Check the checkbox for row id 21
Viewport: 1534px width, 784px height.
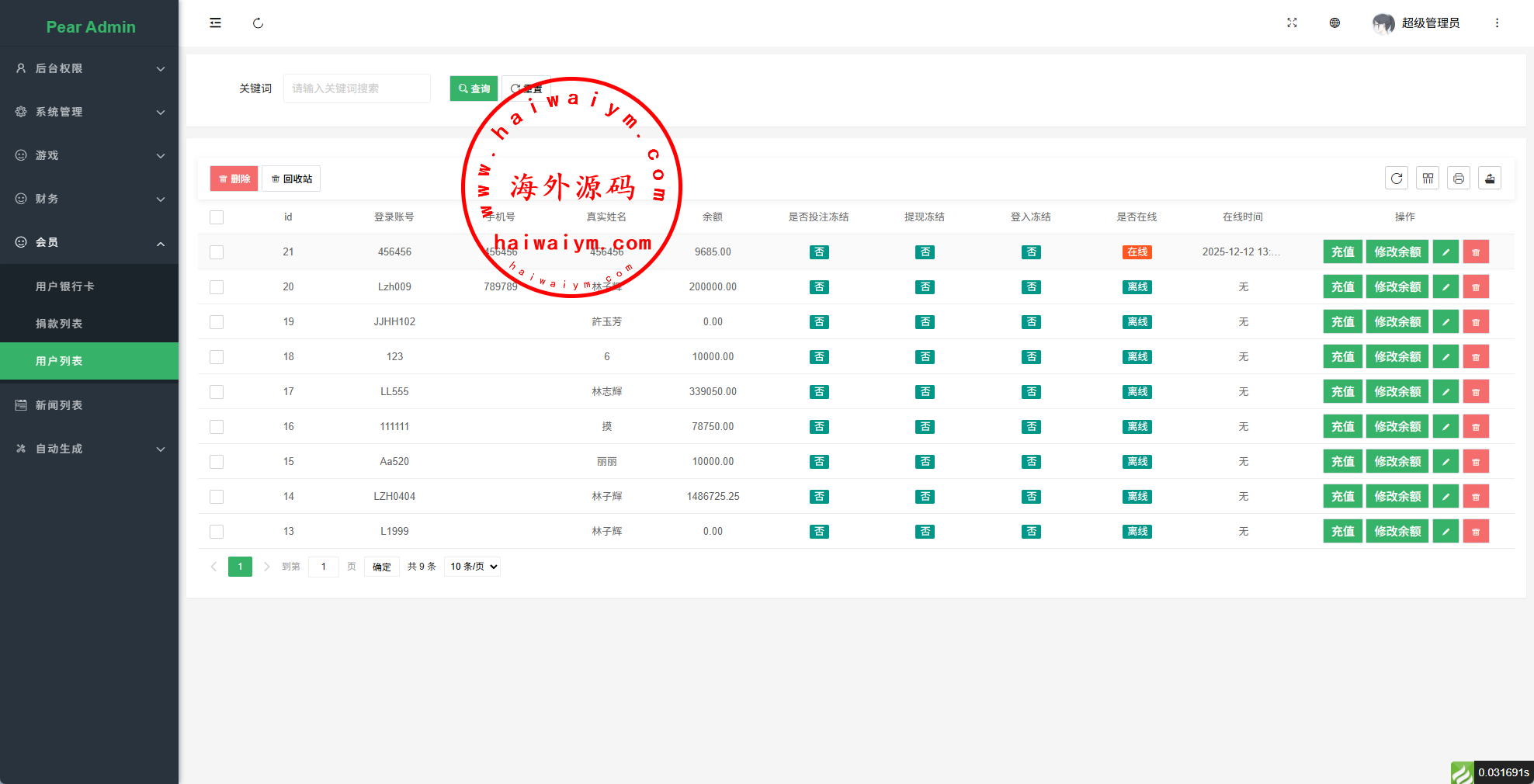(x=217, y=252)
